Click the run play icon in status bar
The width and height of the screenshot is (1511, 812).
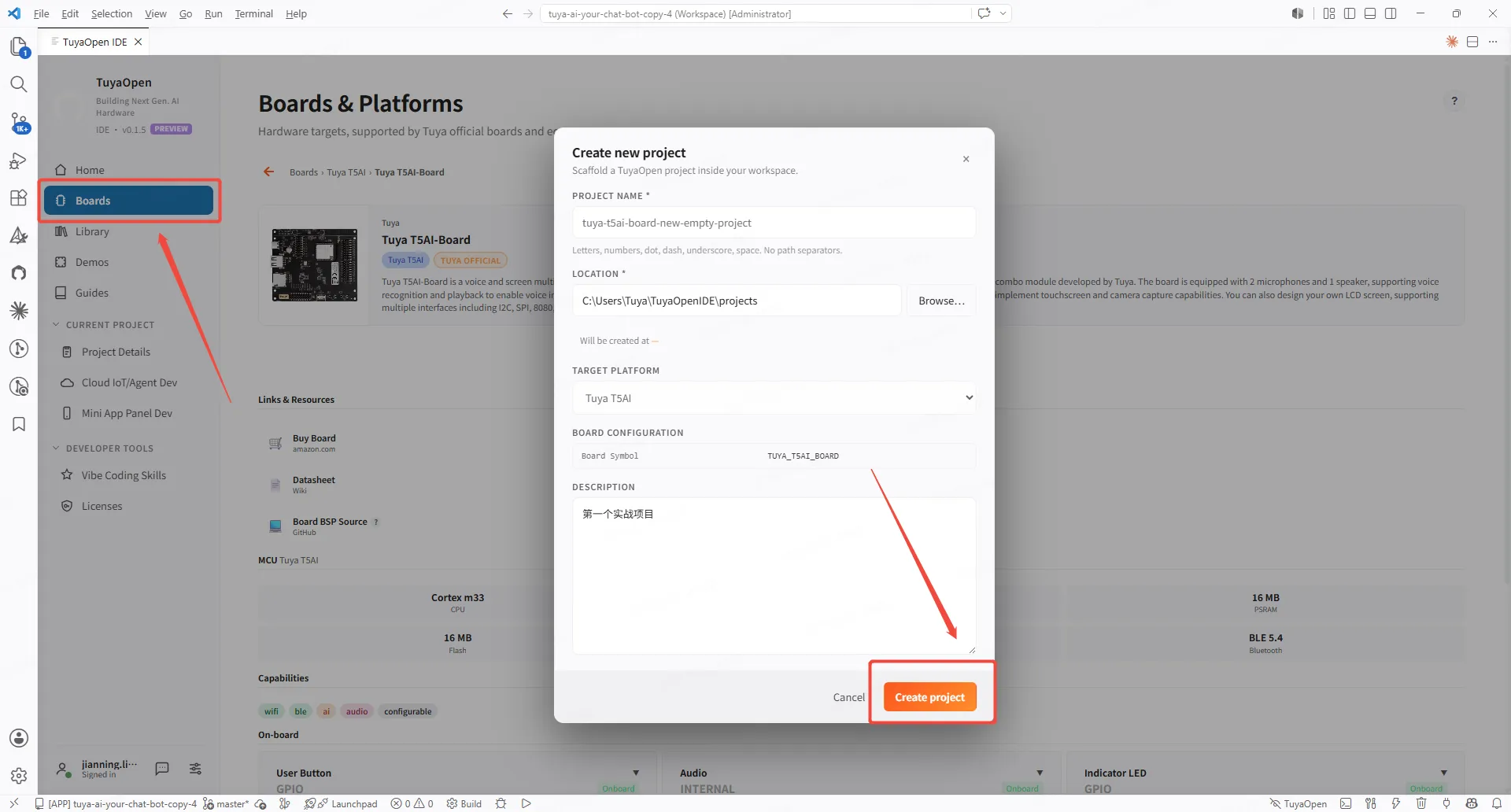click(x=526, y=803)
